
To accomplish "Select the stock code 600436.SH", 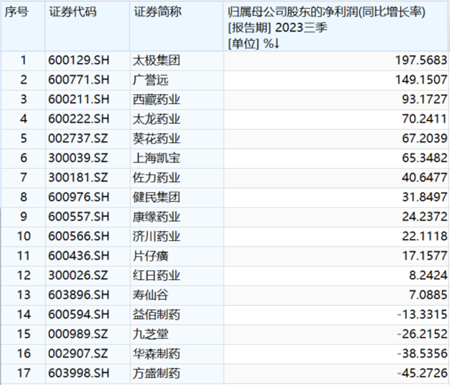I will (79, 256).
